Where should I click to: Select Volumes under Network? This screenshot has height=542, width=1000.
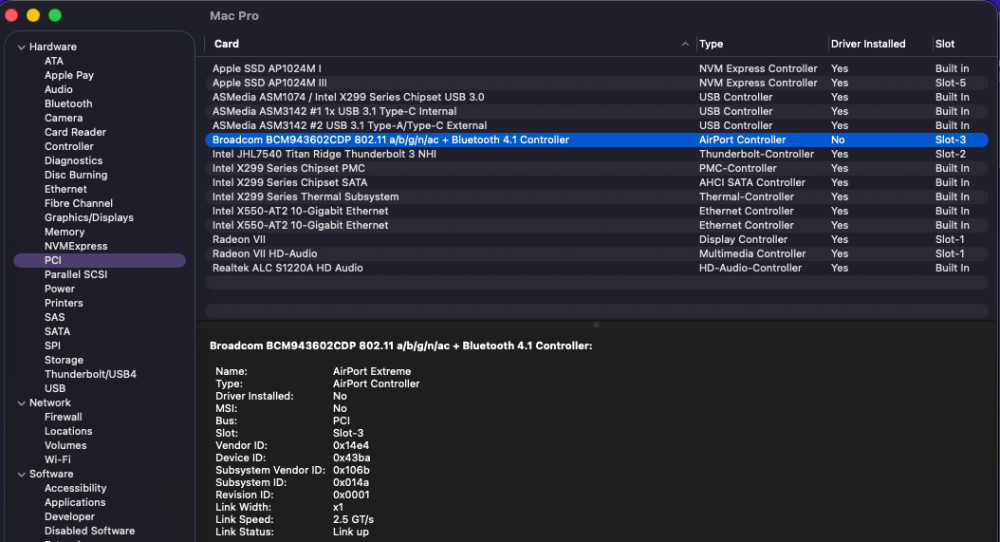pyautogui.click(x=65, y=446)
